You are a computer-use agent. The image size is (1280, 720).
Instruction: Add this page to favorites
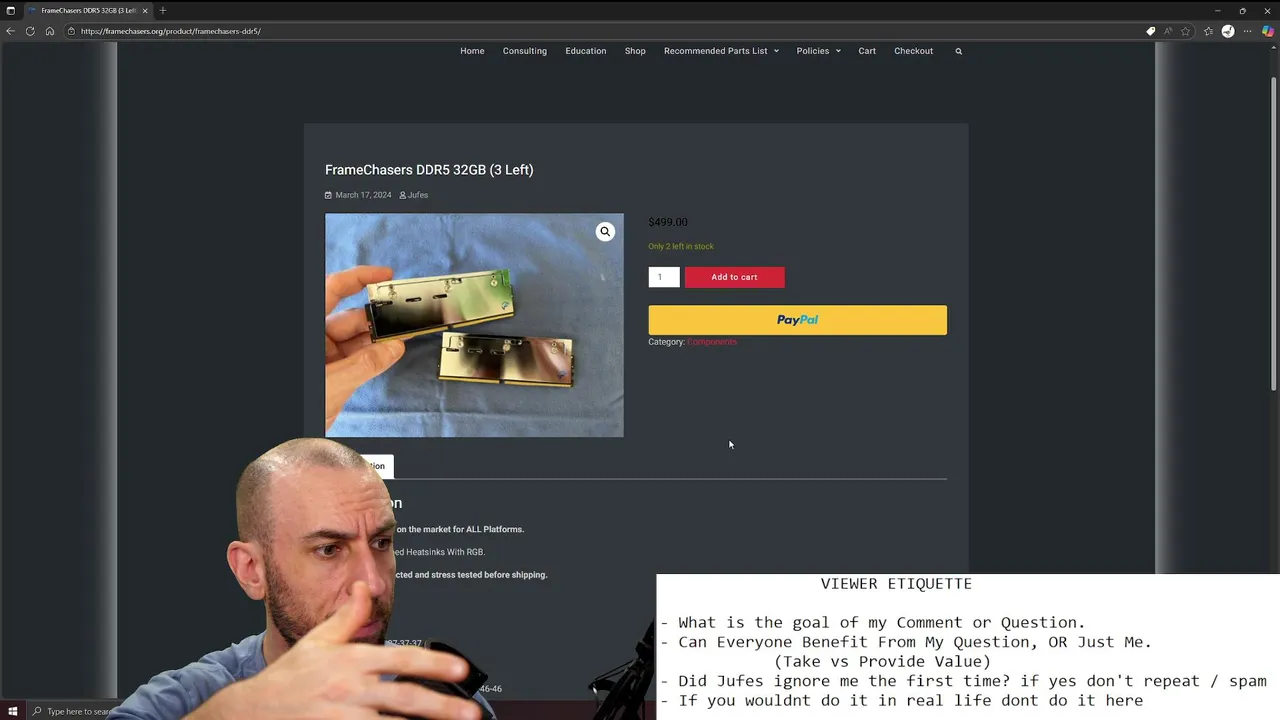coord(1186,31)
